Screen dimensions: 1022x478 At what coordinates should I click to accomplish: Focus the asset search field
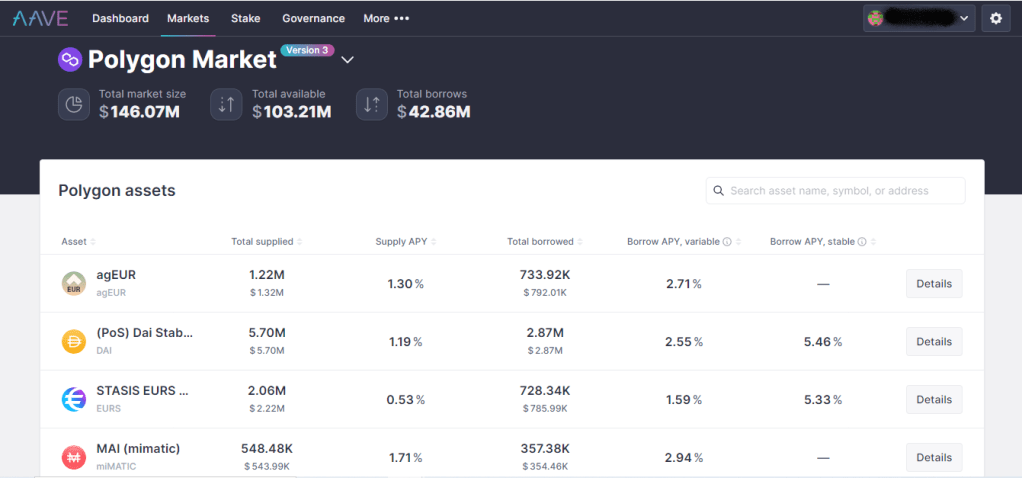click(x=840, y=191)
